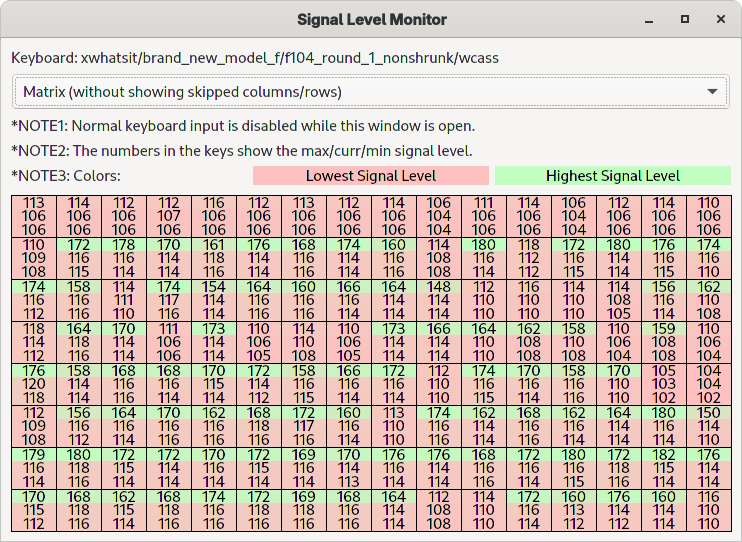The height and width of the screenshot is (542, 742).
Task: Select matrix cell showing 180/116/115
Action: [574, 469]
